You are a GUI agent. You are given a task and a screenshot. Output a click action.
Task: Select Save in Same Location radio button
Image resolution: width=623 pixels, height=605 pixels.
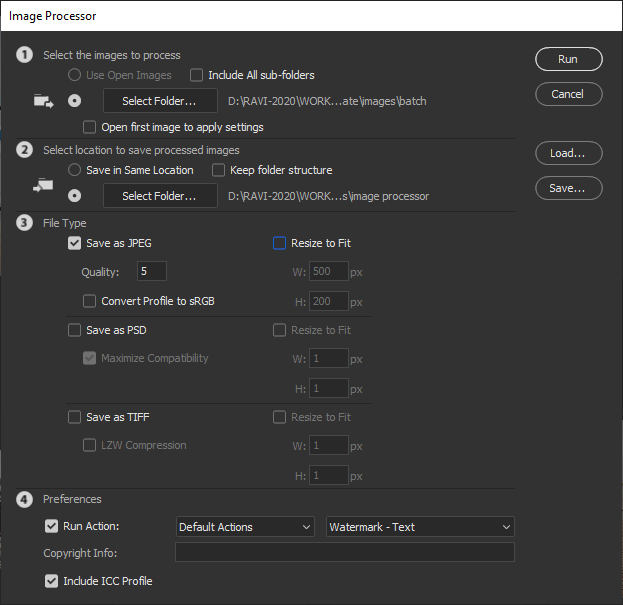tap(73, 170)
